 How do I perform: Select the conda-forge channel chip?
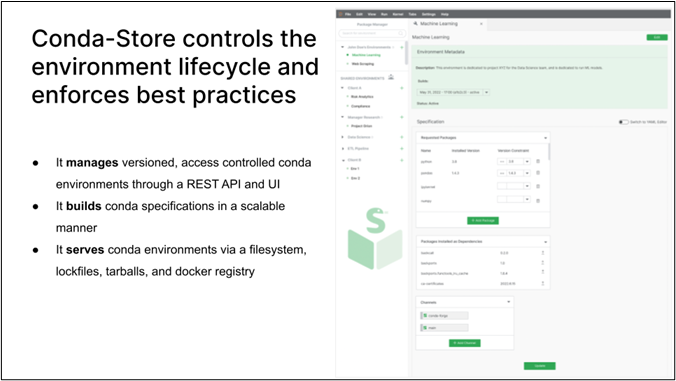click(x=444, y=316)
